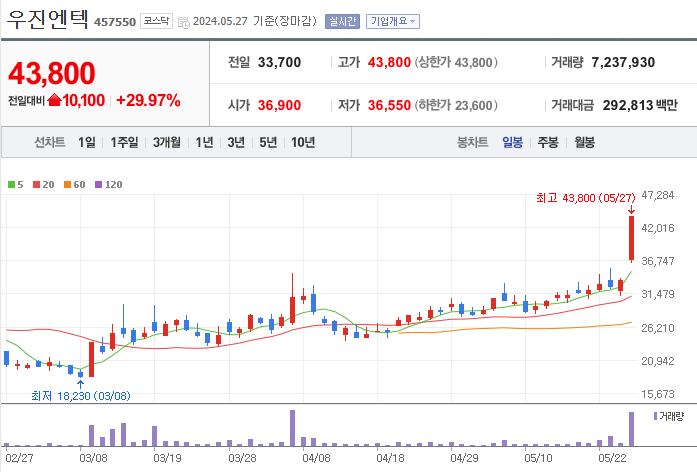Click the low price value 36,550
Viewport: 697px width, 472px height.
pyautogui.click(x=389, y=105)
